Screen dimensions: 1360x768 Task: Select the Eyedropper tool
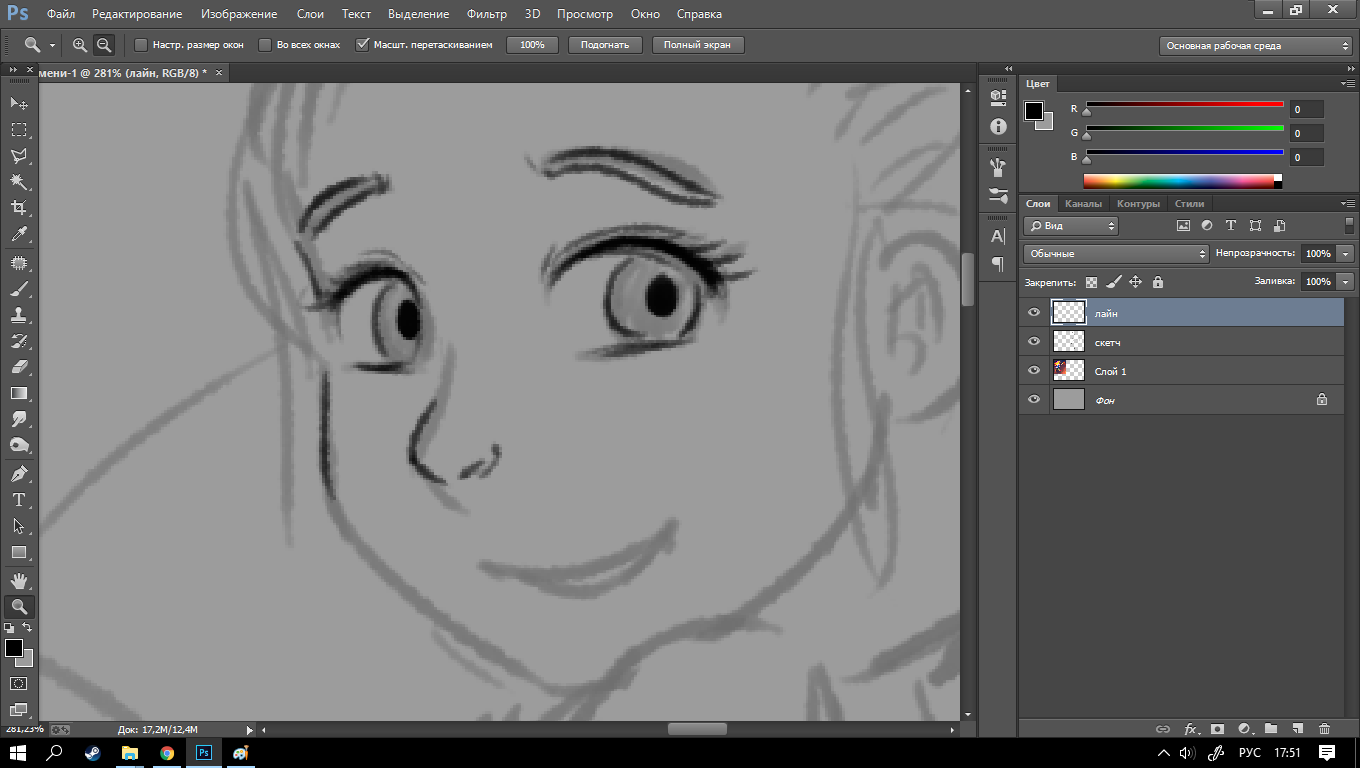tap(19, 235)
